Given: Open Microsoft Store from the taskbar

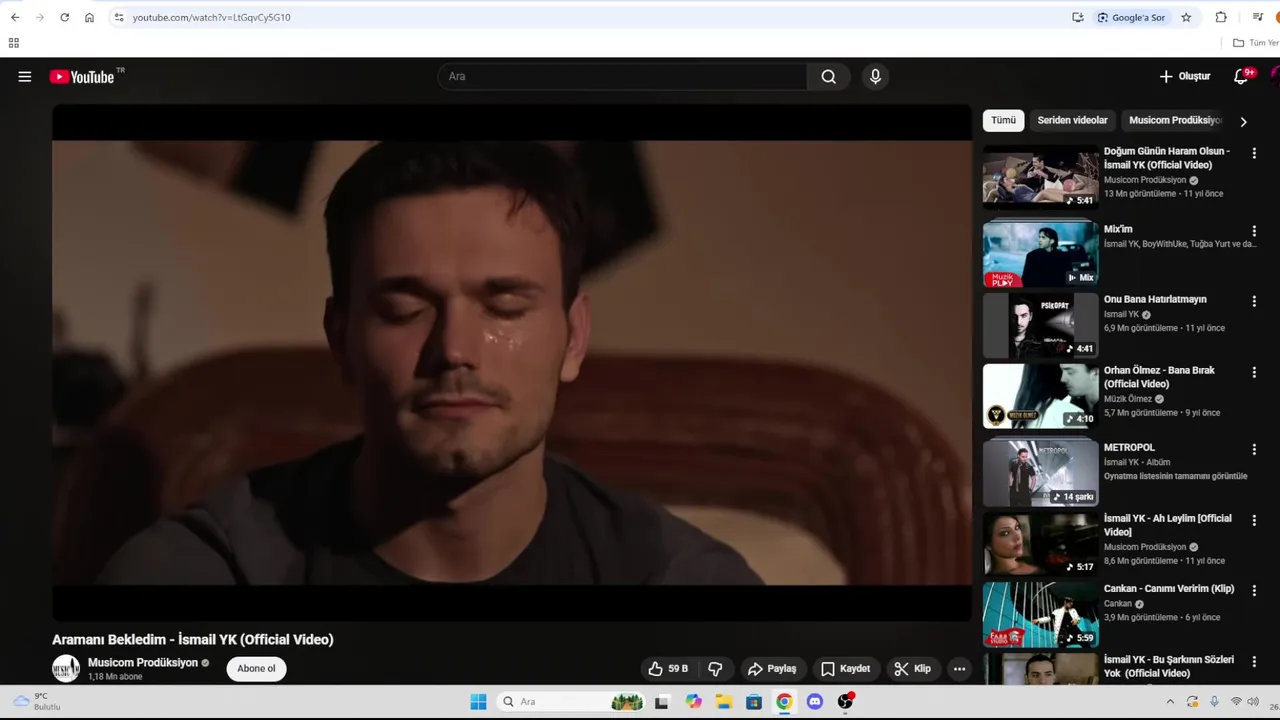Looking at the screenshot, I should (754, 702).
